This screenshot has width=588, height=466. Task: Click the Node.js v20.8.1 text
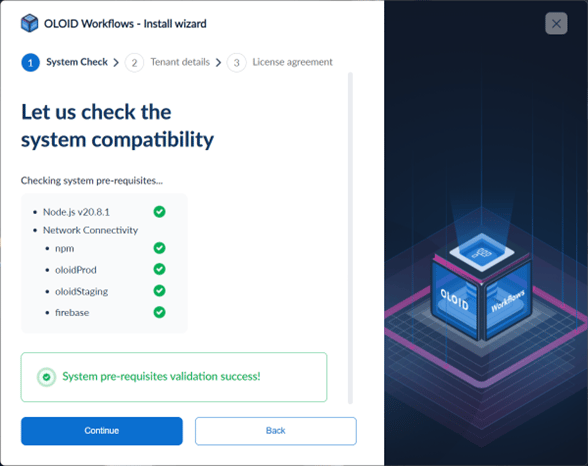[76, 212]
